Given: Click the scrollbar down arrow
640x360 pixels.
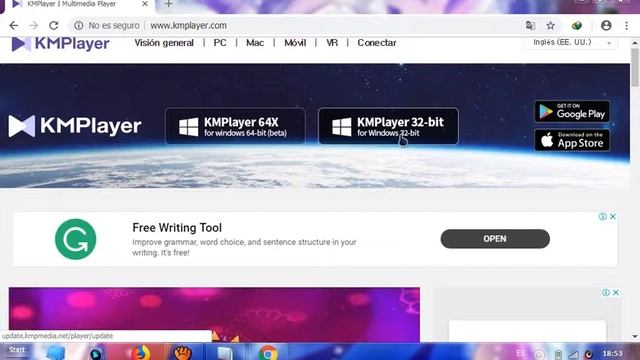Looking at the screenshot, I should [635, 337].
